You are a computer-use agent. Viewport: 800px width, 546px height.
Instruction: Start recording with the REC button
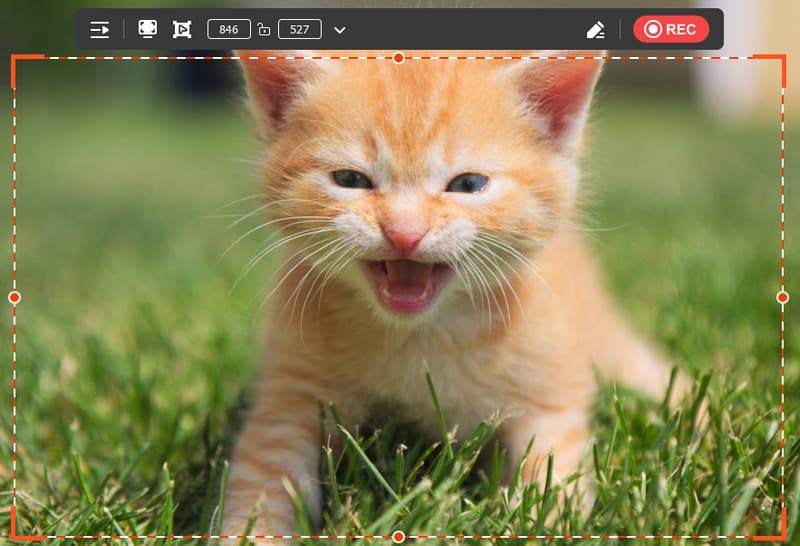click(x=671, y=30)
